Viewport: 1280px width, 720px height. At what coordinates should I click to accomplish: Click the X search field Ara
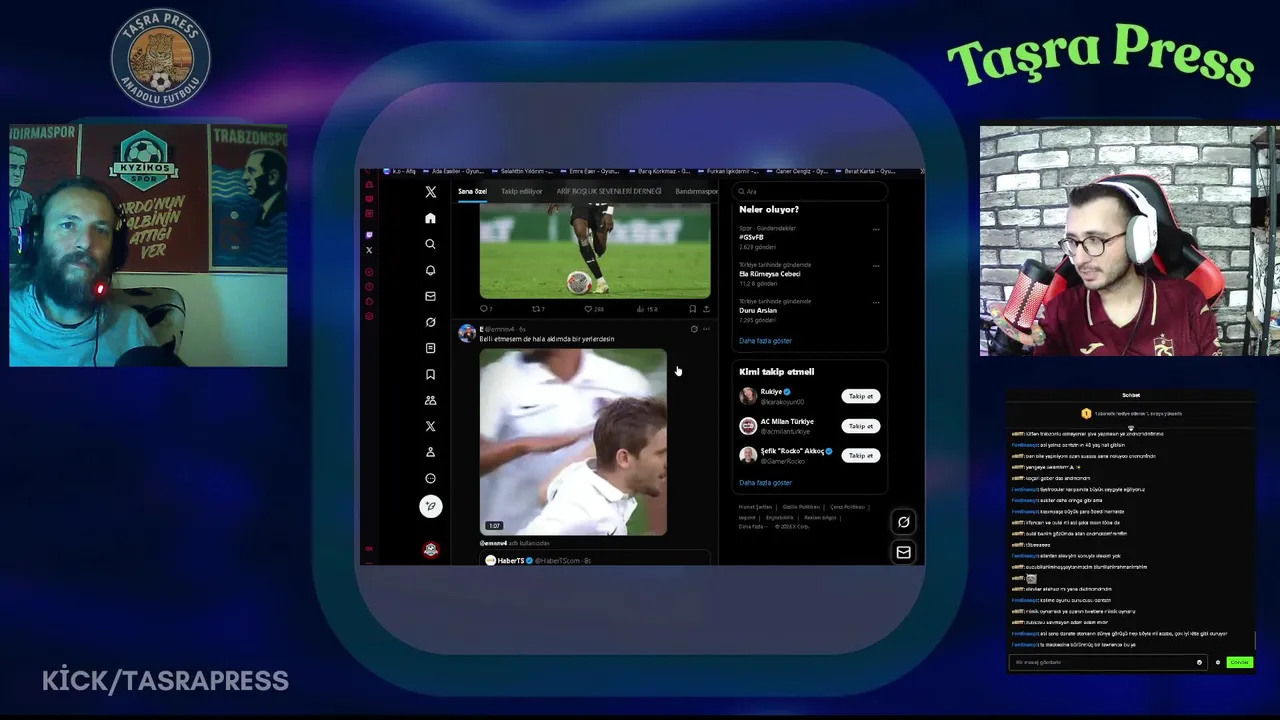click(811, 191)
